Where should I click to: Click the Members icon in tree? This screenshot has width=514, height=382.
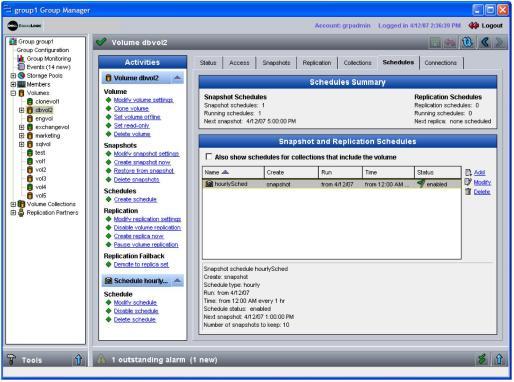coord(21,84)
